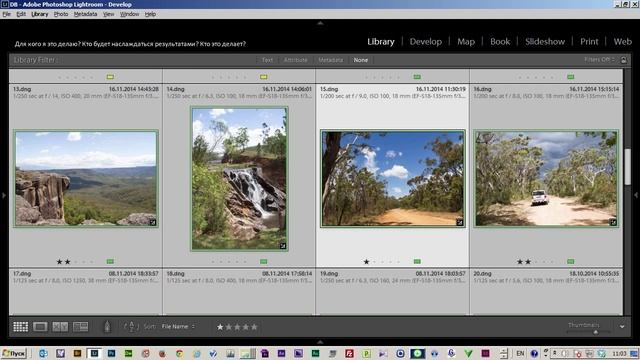This screenshot has height=360, width=640.
Task: Open the Metadata menu
Action: pyautogui.click(x=85, y=14)
